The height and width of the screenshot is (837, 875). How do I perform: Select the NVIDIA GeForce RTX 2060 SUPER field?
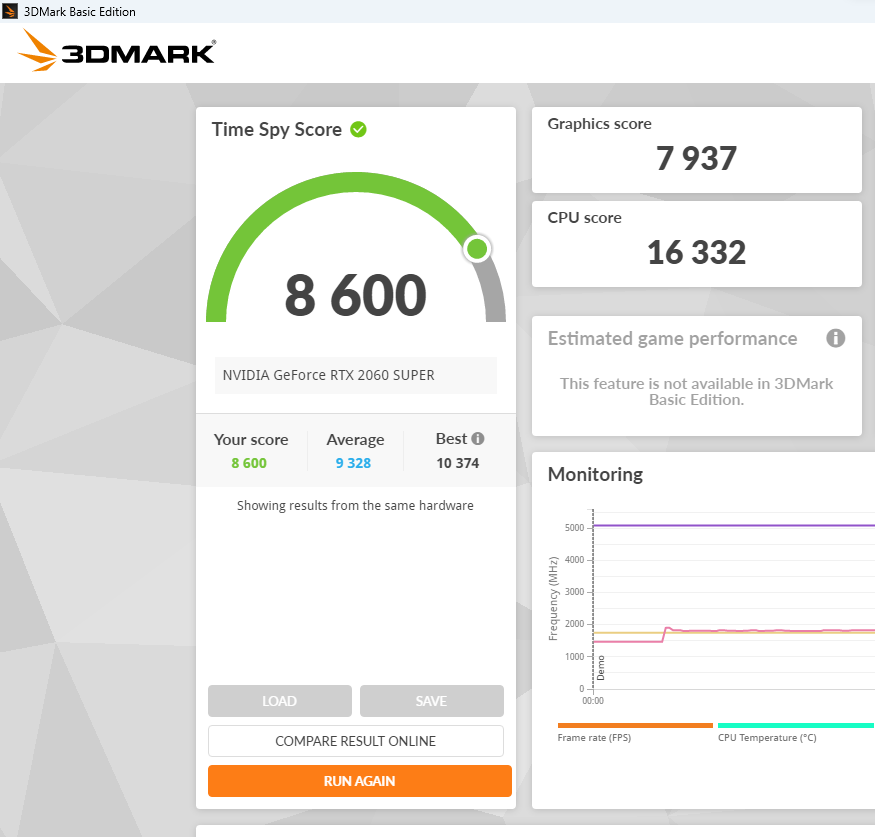[355, 376]
